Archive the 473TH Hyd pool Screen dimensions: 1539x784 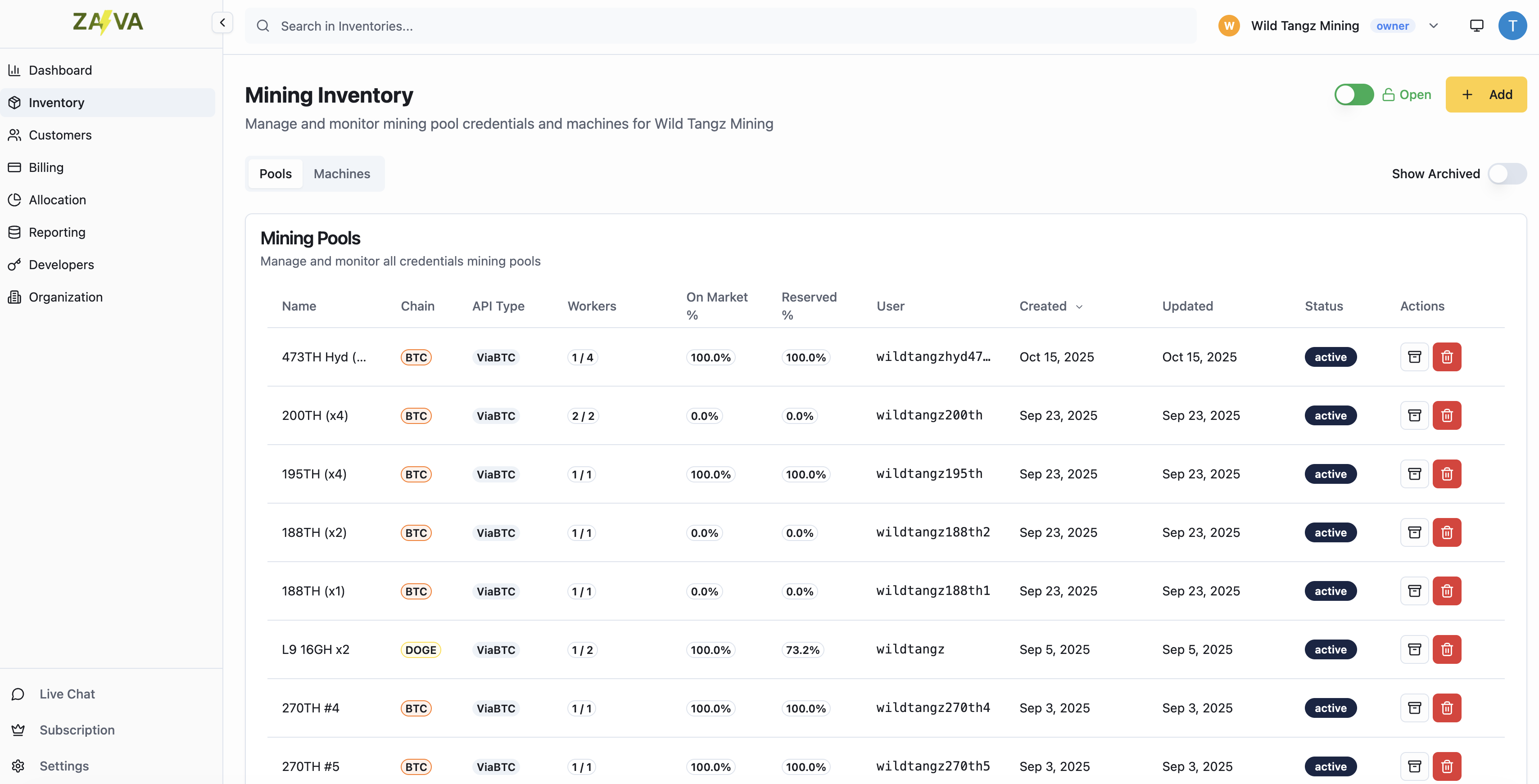click(1413, 357)
